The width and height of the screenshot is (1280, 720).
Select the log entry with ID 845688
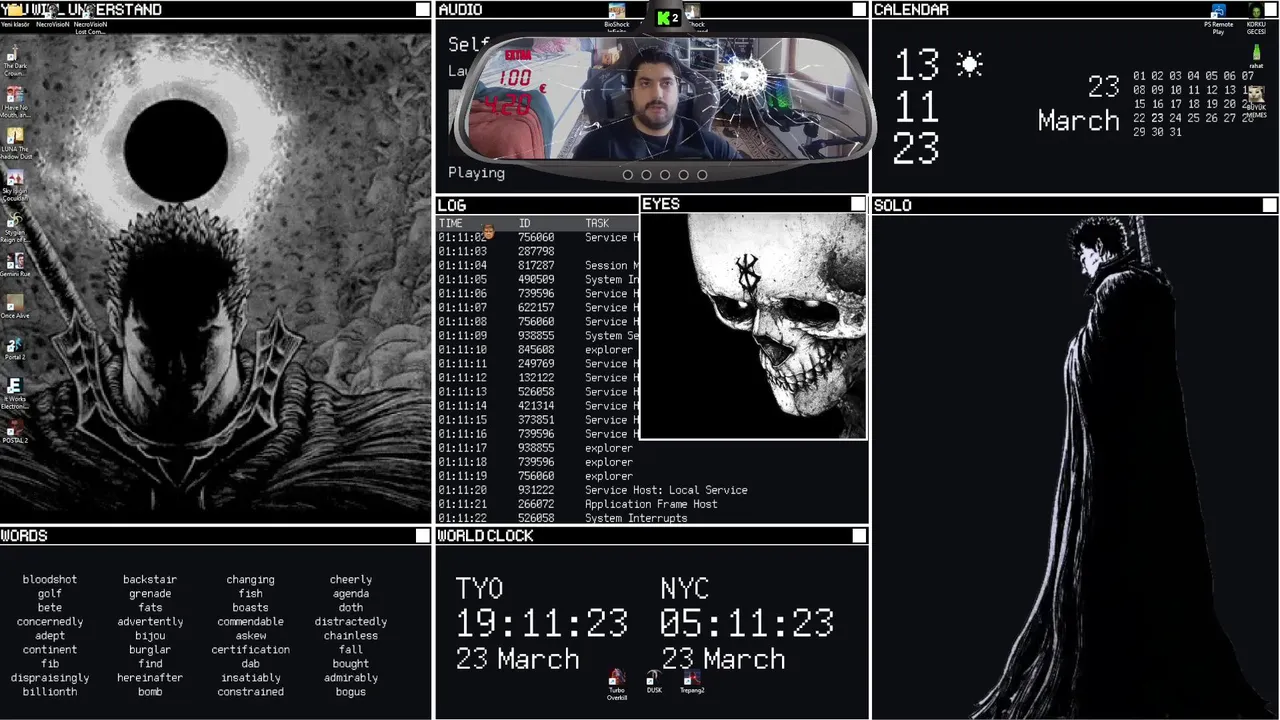click(x=538, y=350)
